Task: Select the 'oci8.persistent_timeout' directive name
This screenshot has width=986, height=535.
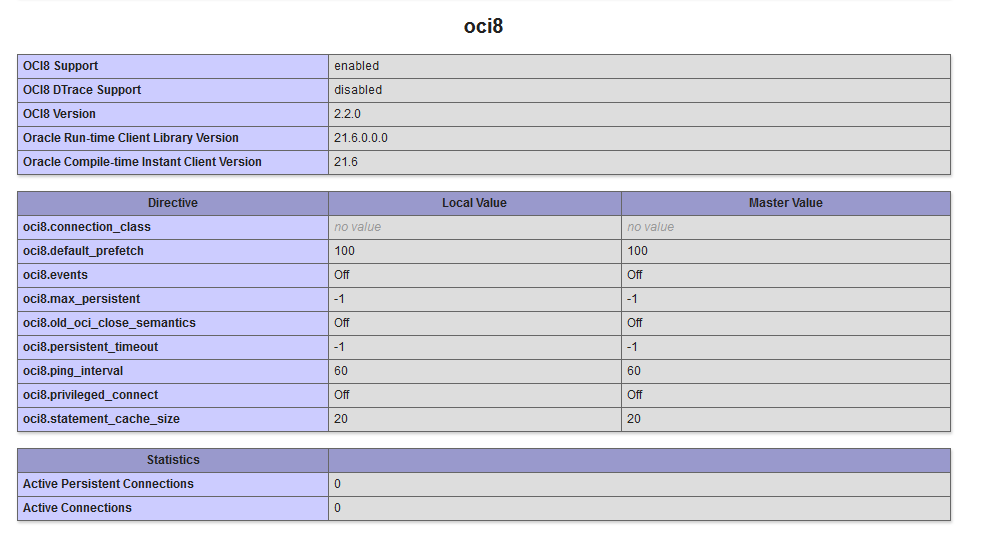Action: pos(91,346)
